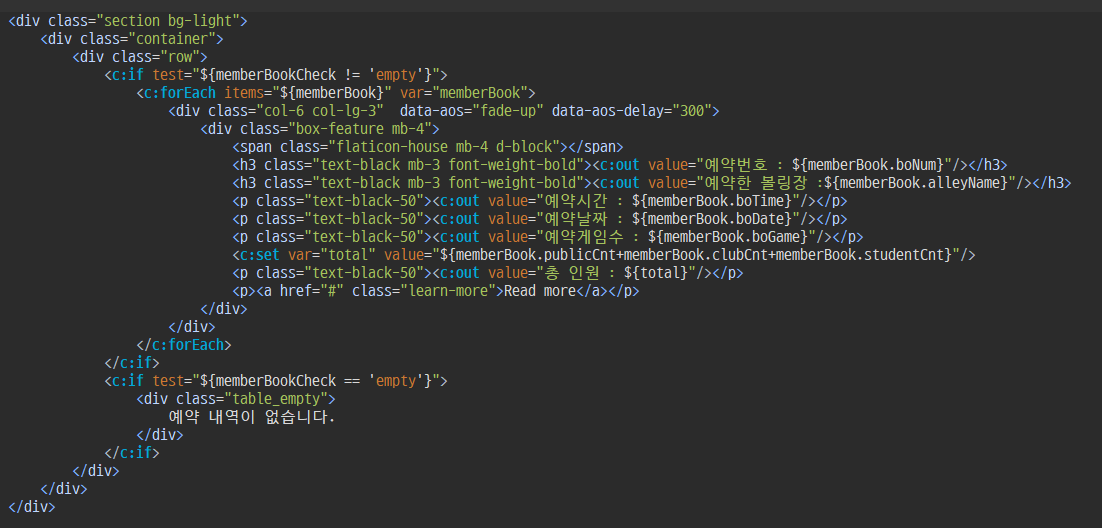
Task: Click the first closing </c:if> tag
Action: pyautogui.click(x=132, y=363)
